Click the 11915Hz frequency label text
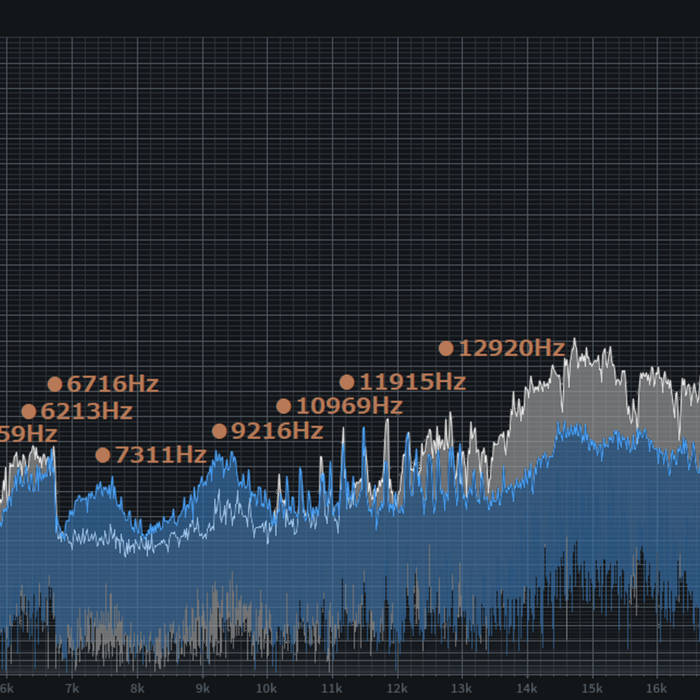Image resolution: width=700 pixels, height=700 pixels. [412, 382]
